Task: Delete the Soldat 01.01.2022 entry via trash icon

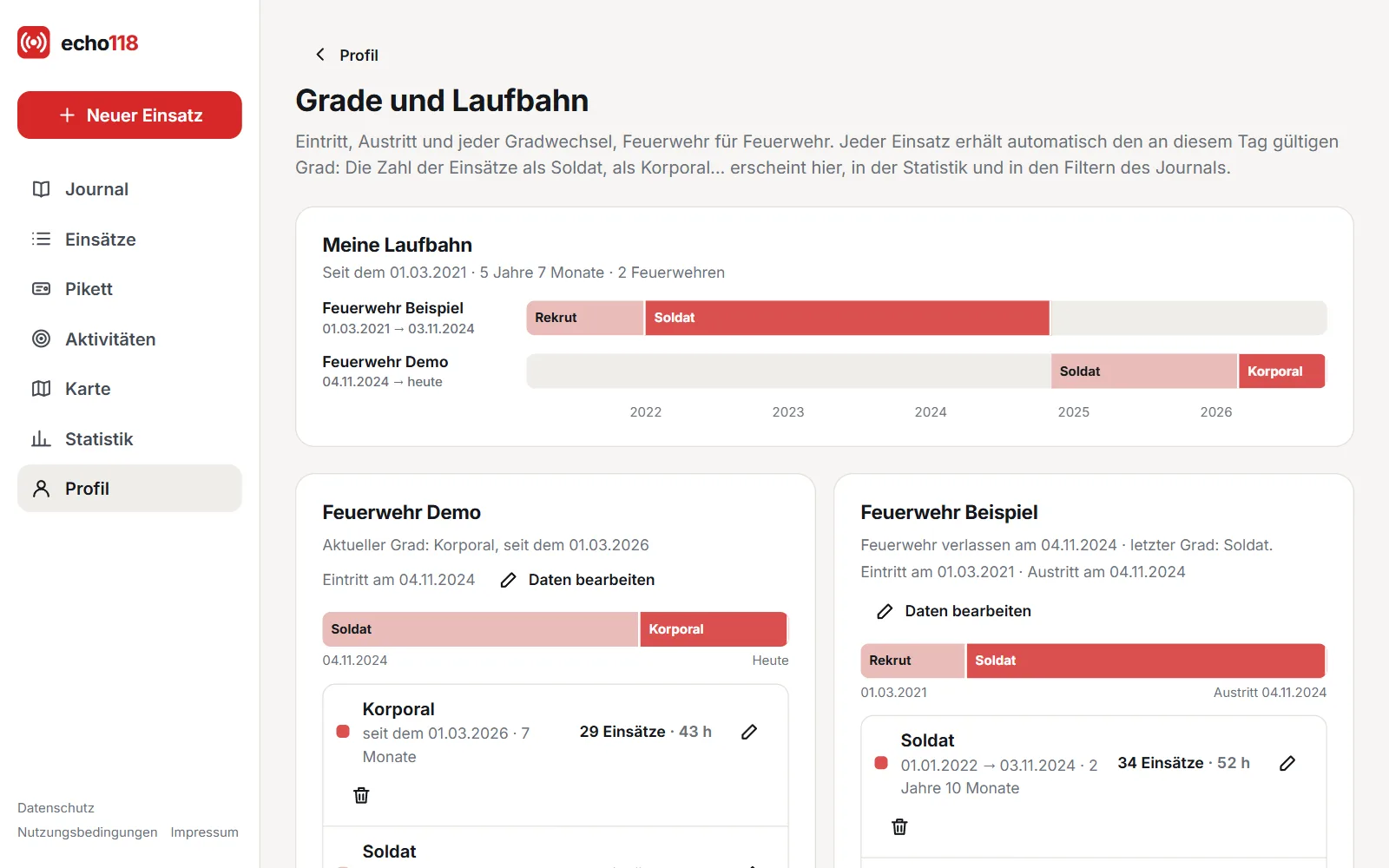Action: (x=899, y=826)
